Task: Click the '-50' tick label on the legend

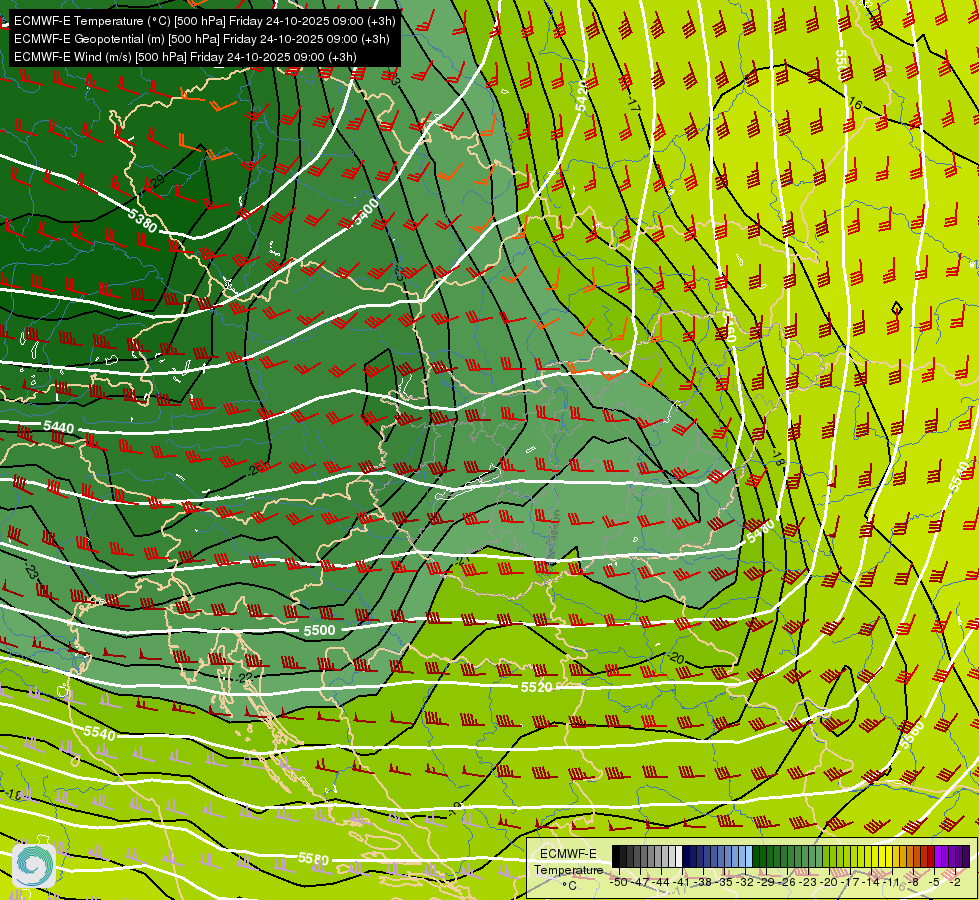Action: click(619, 883)
